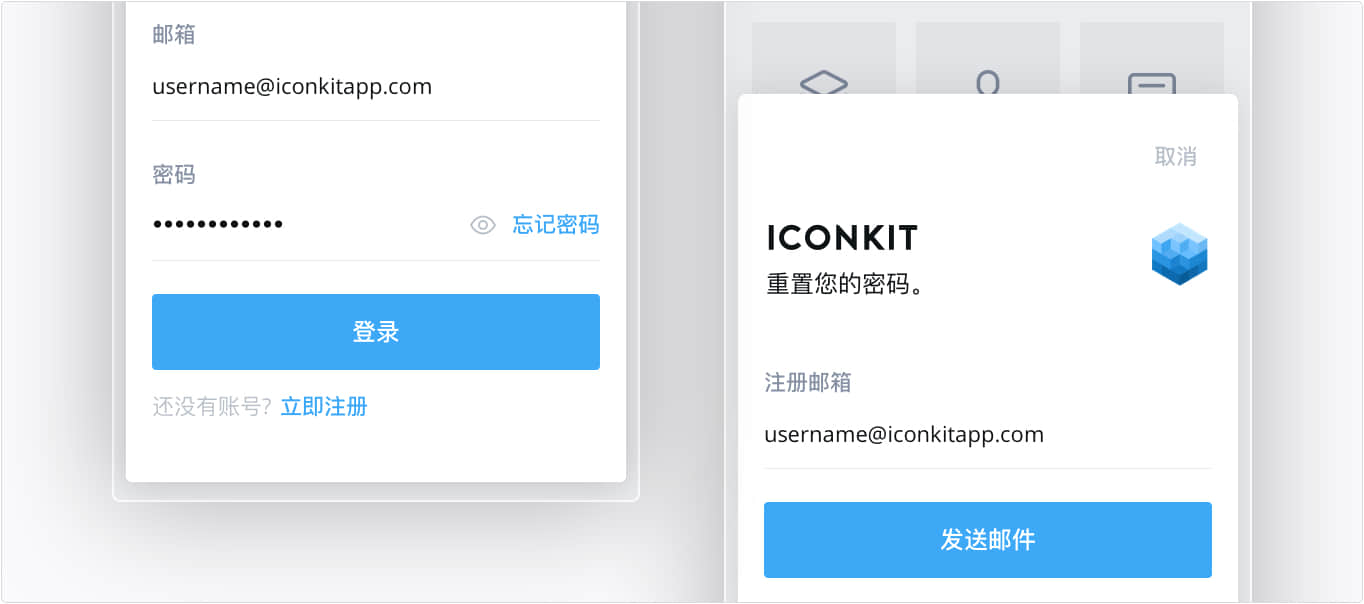Click the 还没有账号? prompt text
The image size is (1364, 604).
point(212,407)
